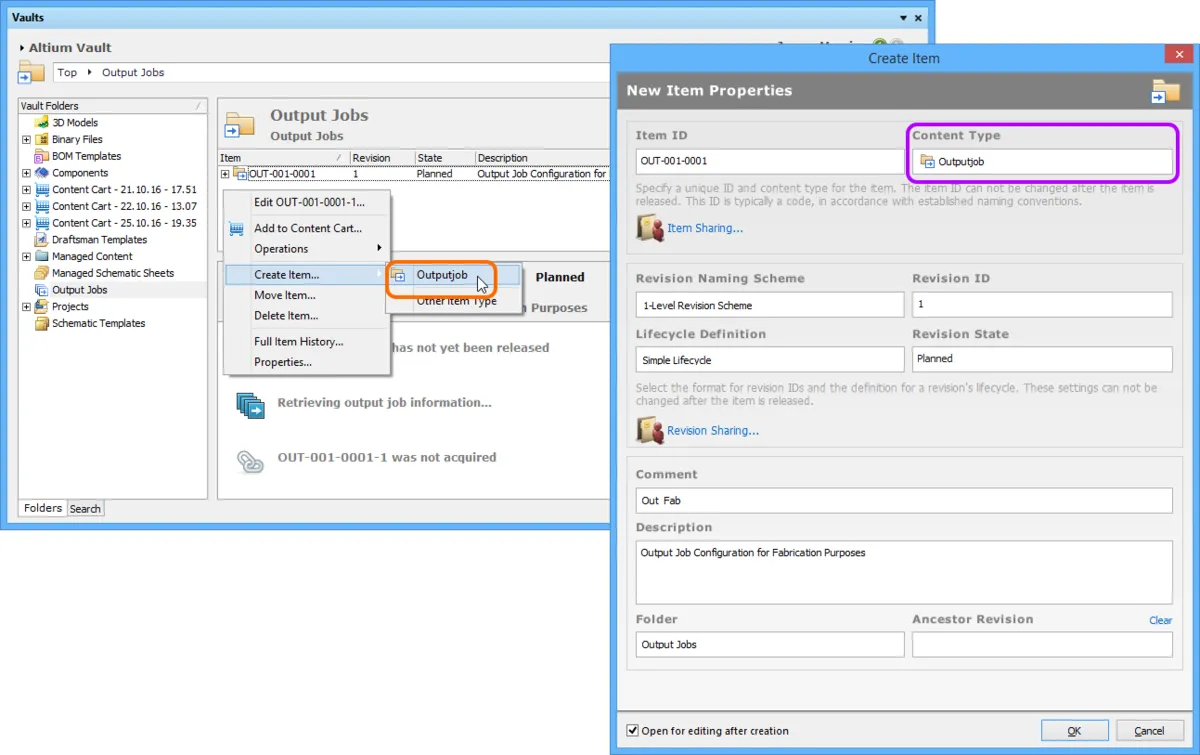Select Move Item in the context menu
Viewport: 1200px width, 755px height.
pyautogui.click(x=307, y=295)
